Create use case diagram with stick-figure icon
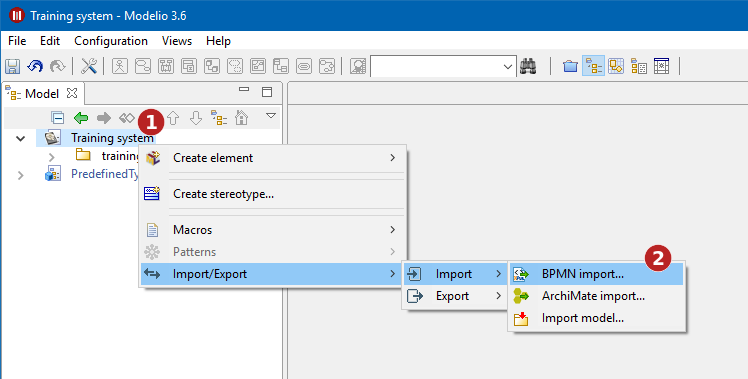This screenshot has height=379, width=748. tap(120, 66)
